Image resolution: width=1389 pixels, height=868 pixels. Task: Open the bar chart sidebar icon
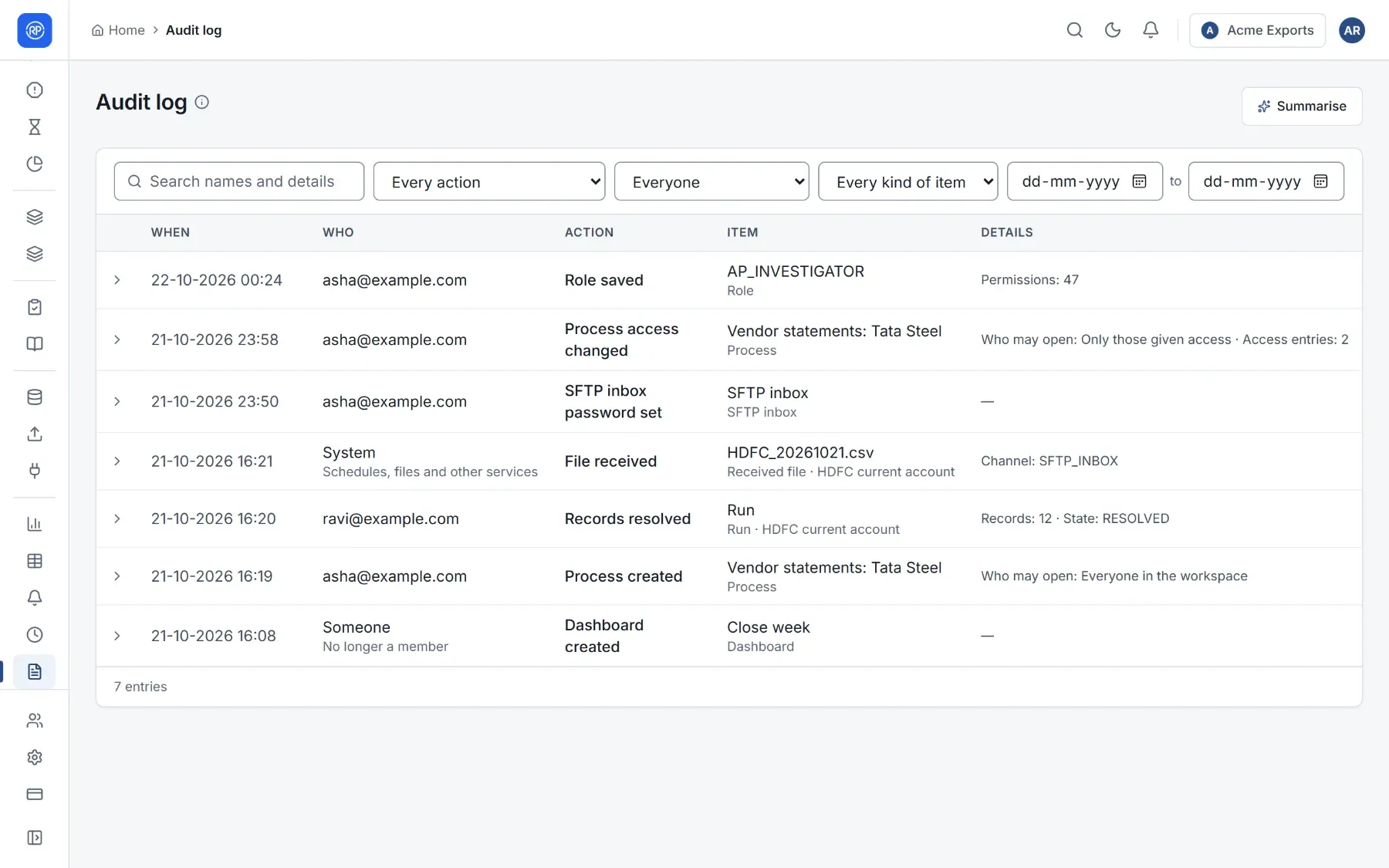point(35,525)
